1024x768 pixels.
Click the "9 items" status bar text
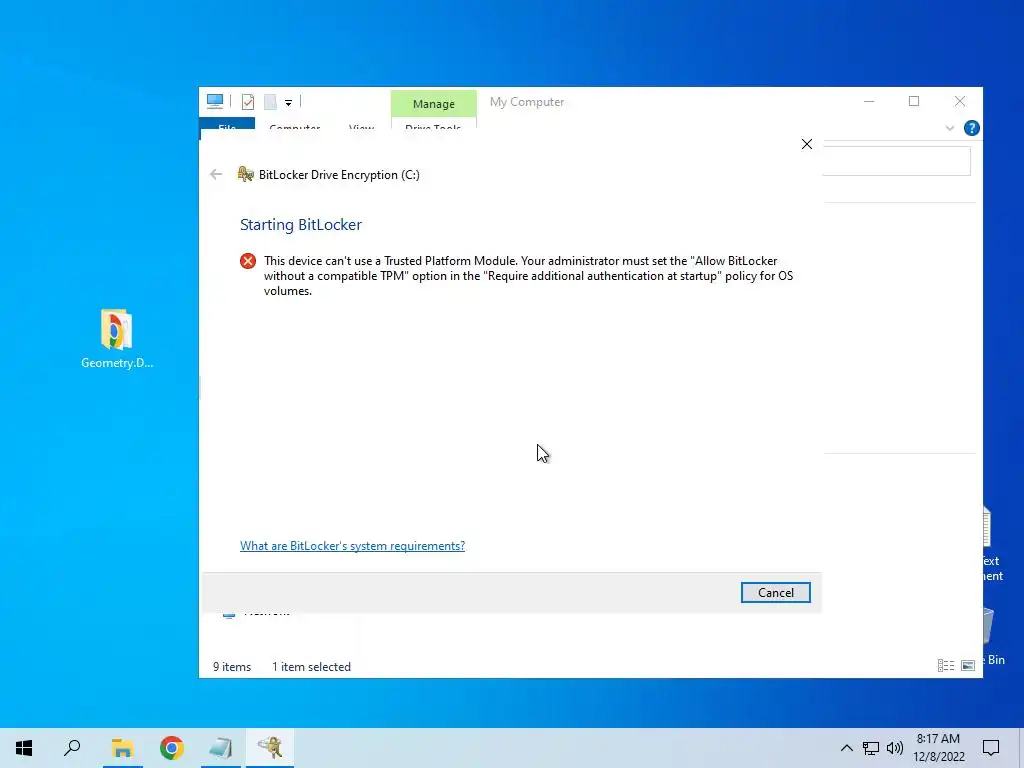[x=232, y=667]
